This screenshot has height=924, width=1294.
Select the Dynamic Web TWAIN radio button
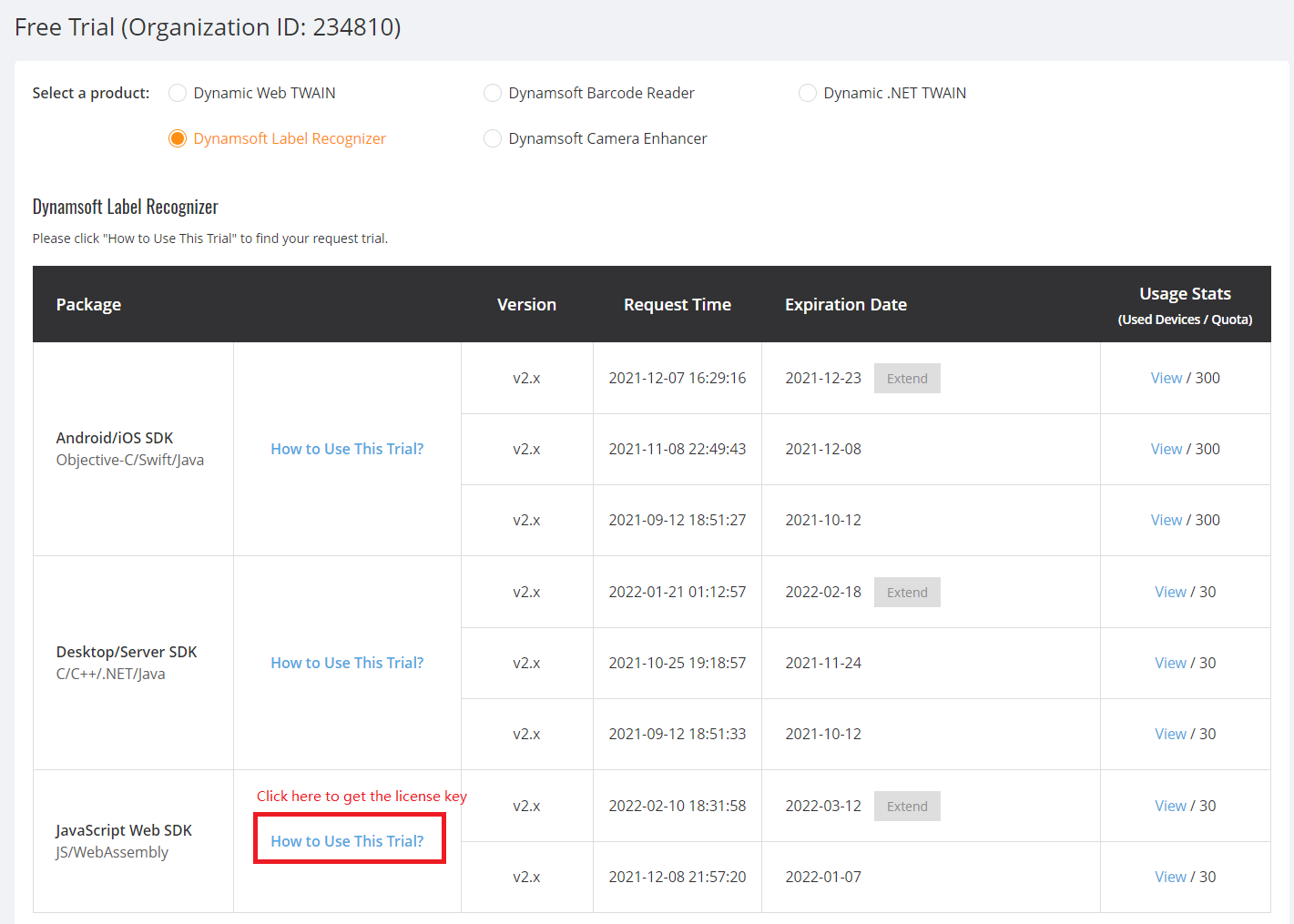pyautogui.click(x=178, y=93)
